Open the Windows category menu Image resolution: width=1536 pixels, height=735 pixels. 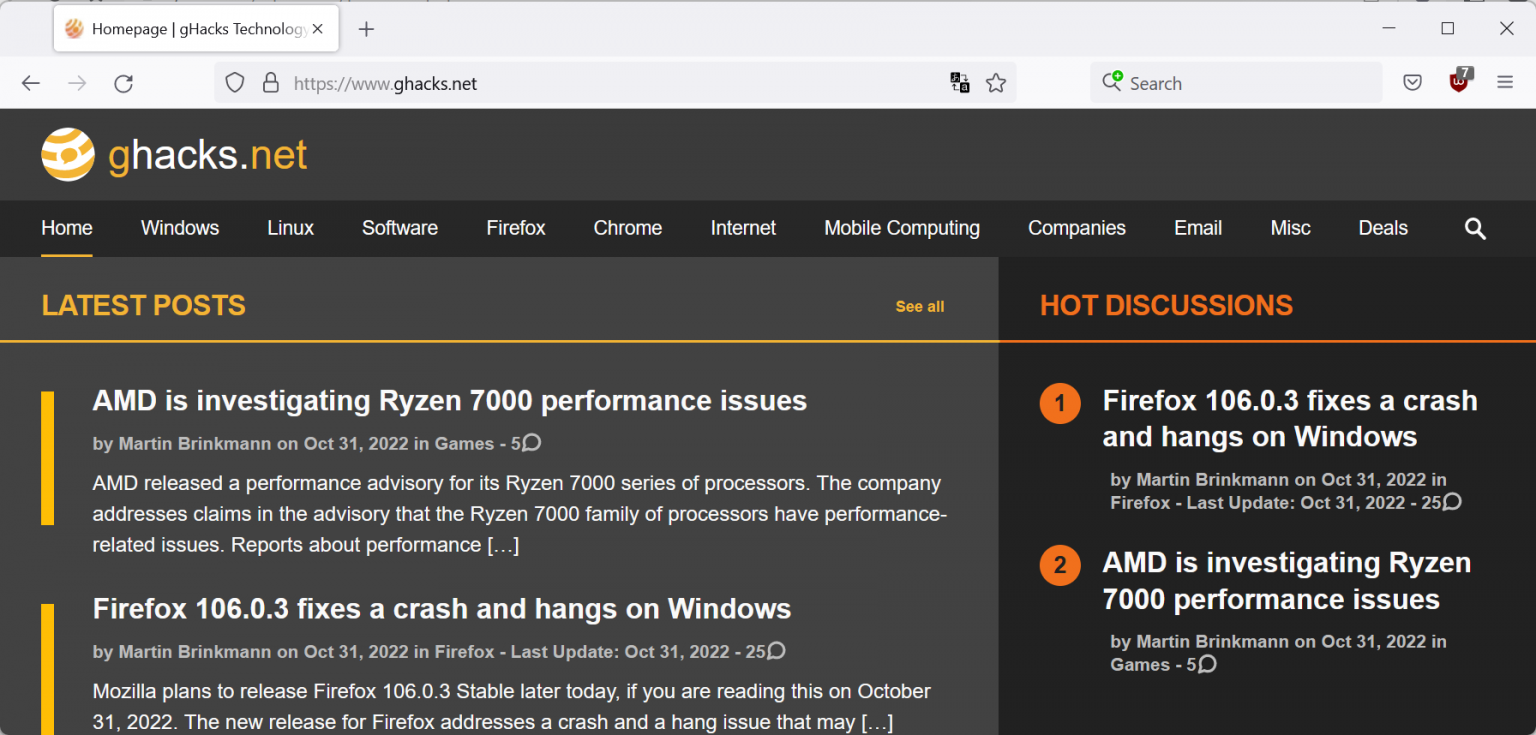pyautogui.click(x=180, y=228)
